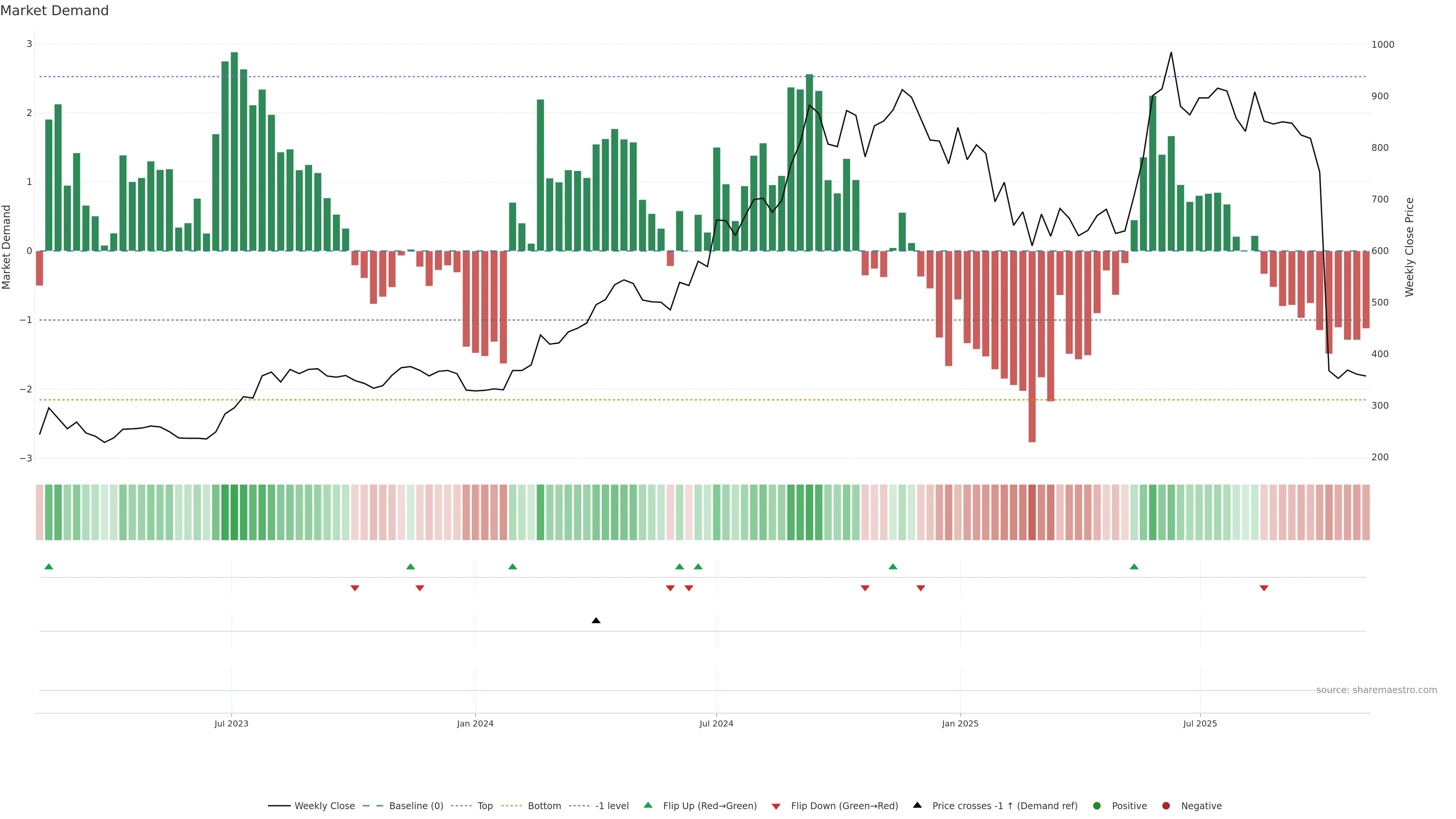Click the Jan 2025 x-axis label

coord(960,723)
